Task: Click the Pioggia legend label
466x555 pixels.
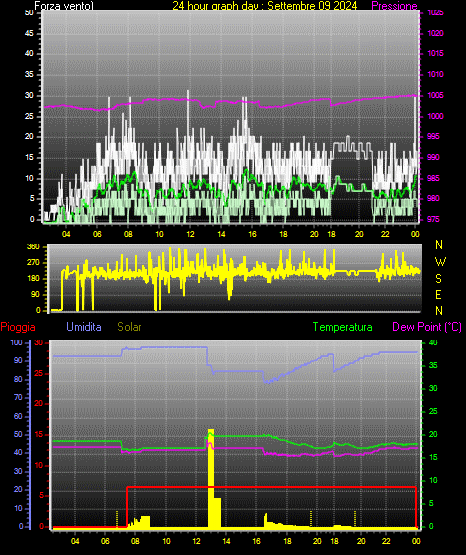Action: (18, 327)
